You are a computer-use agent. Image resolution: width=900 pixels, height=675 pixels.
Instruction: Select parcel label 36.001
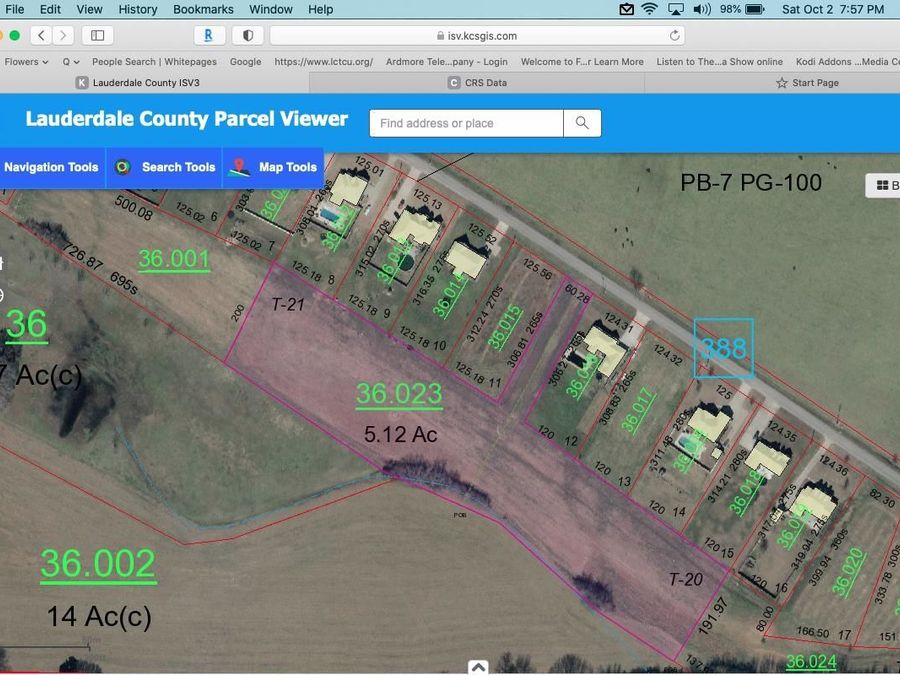coord(174,259)
